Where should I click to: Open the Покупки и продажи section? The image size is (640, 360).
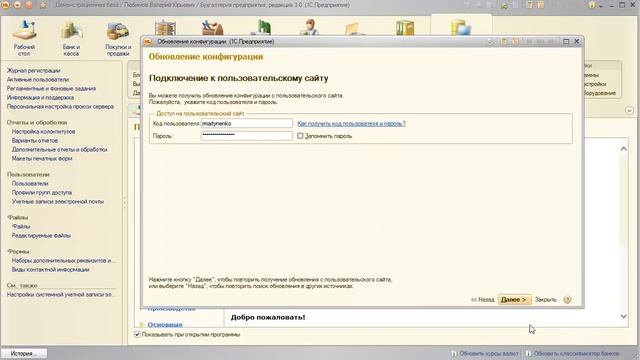118,38
